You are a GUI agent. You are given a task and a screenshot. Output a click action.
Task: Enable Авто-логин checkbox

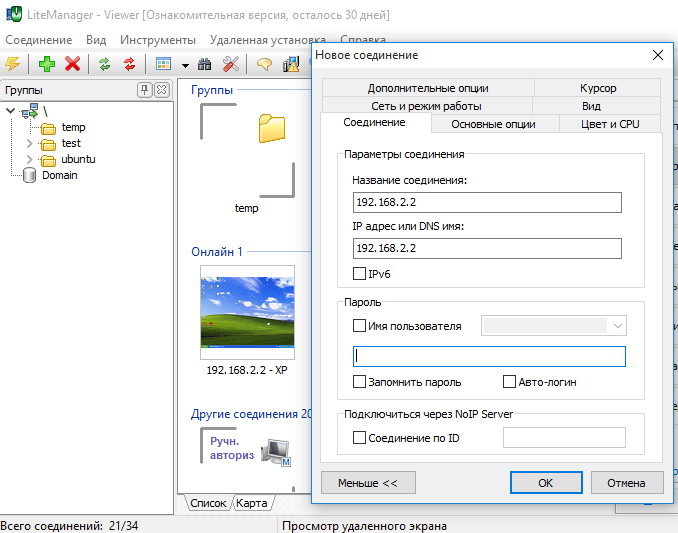tap(509, 382)
